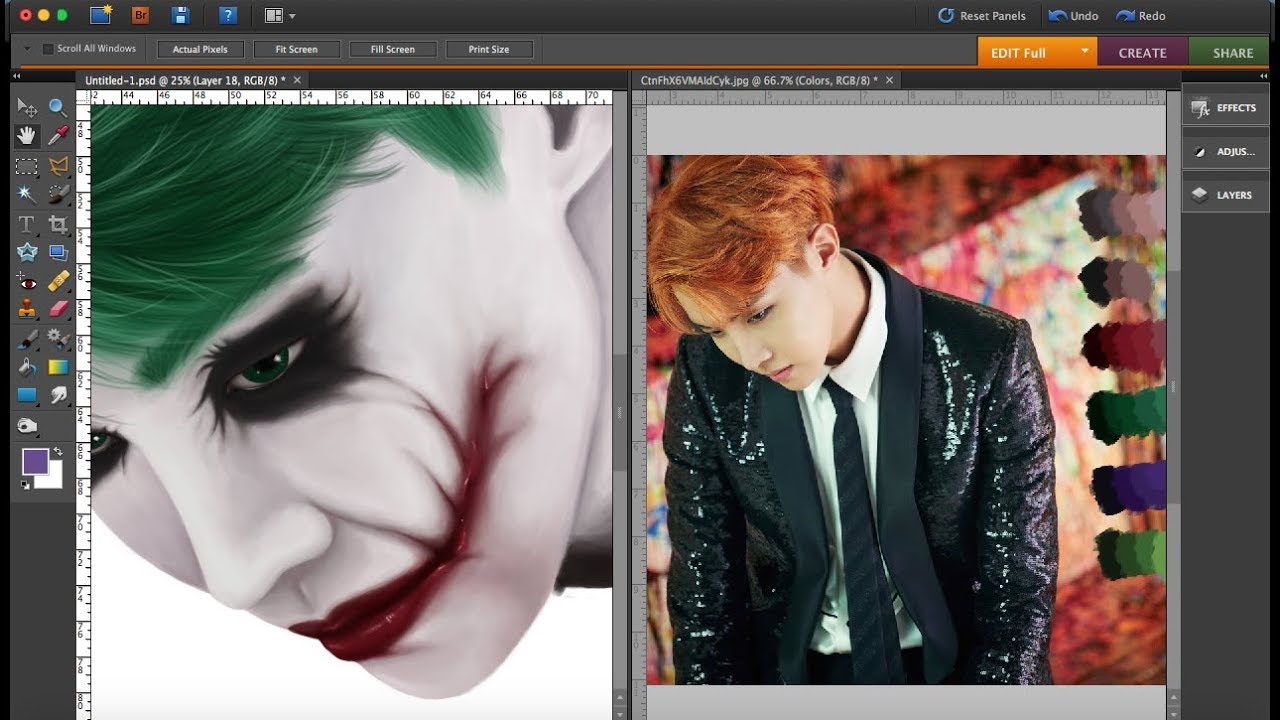Image resolution: width=1280 pixels, height=720 pixels.
Task: Select the Clone Stamp tool
Action: click(27, 310)
